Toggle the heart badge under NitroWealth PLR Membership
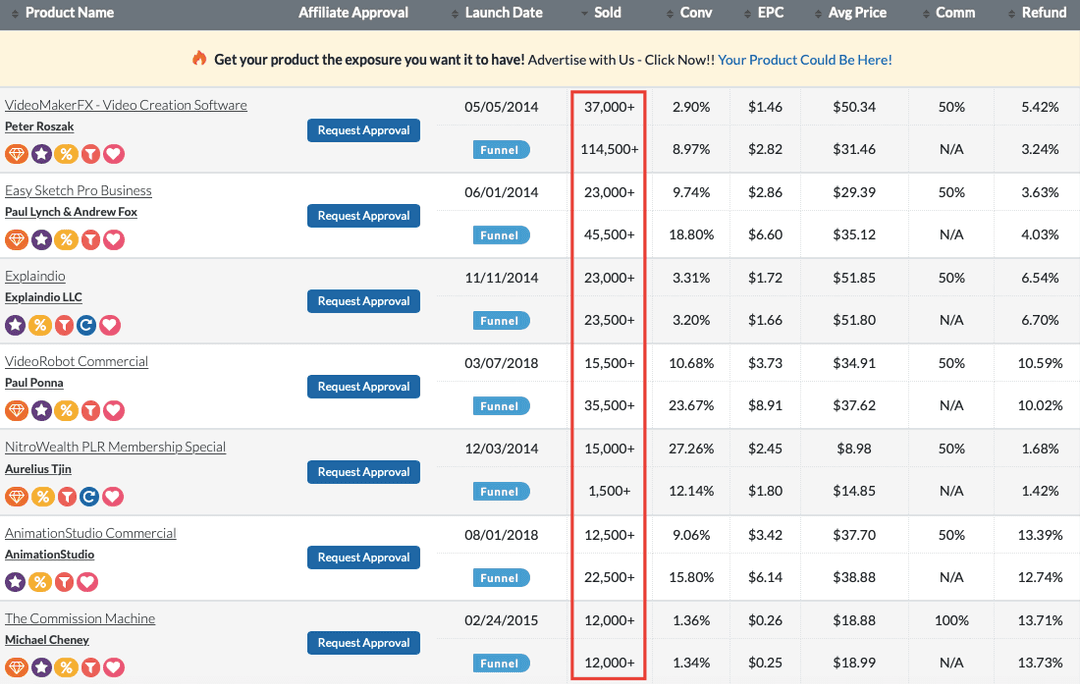This screenshot has height=684, width=1080. pos(112,496)
